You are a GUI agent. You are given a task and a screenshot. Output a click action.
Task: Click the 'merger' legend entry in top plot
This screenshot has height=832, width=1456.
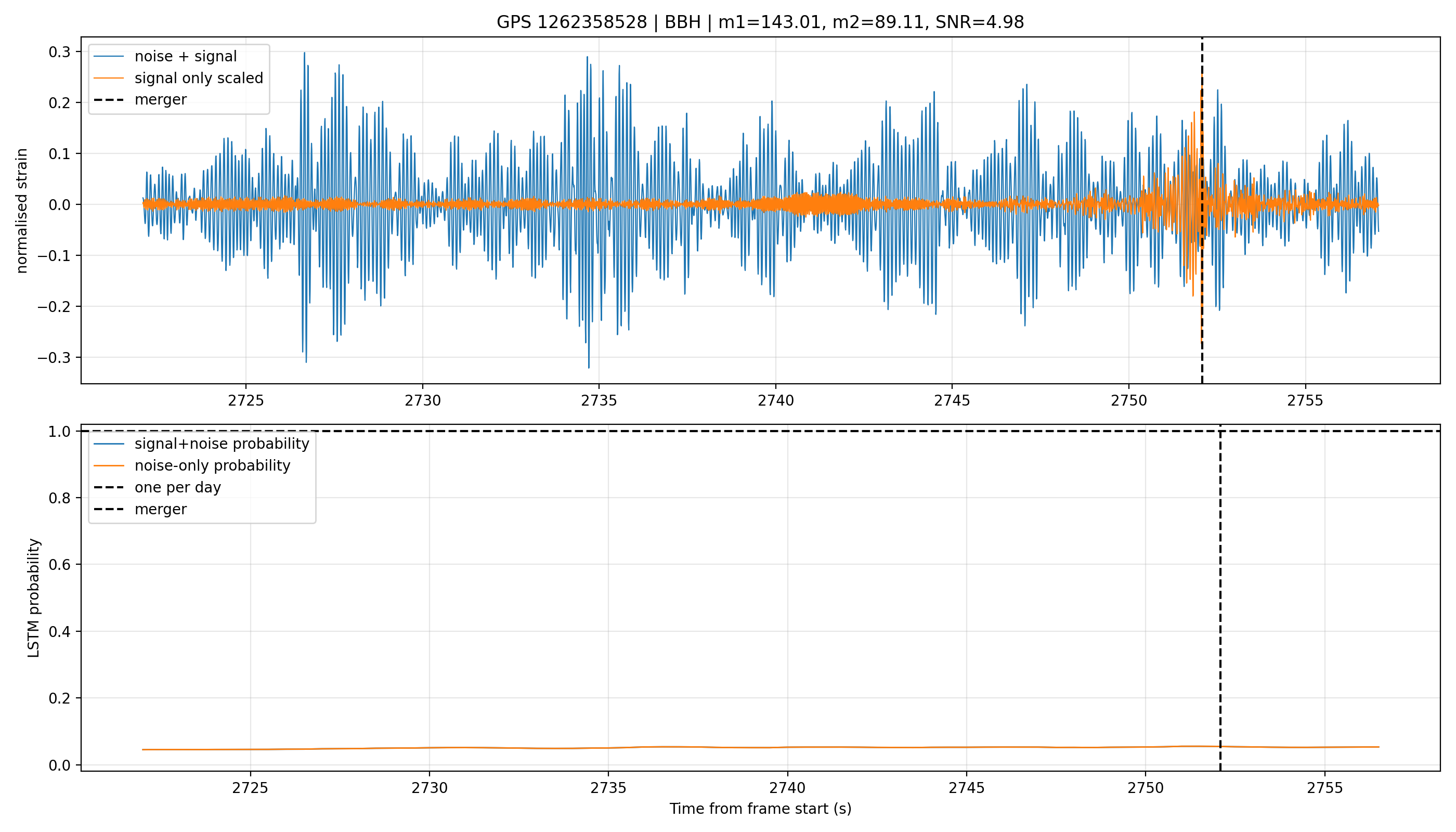(161, 99)
